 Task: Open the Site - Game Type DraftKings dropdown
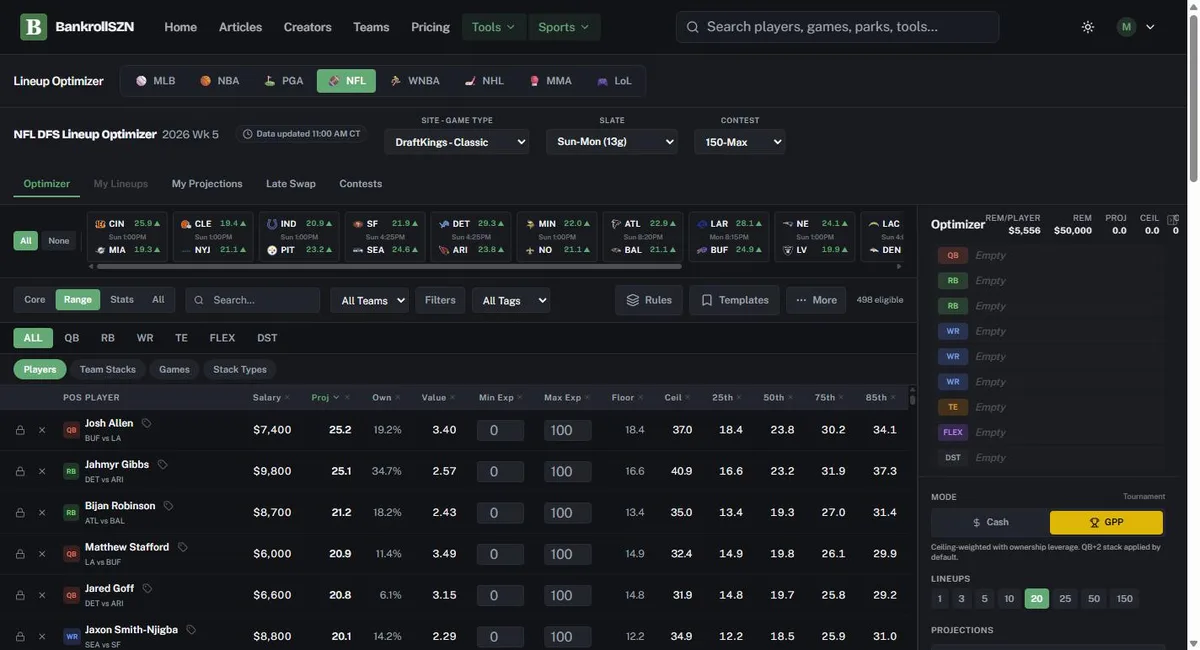coord(457,142)
